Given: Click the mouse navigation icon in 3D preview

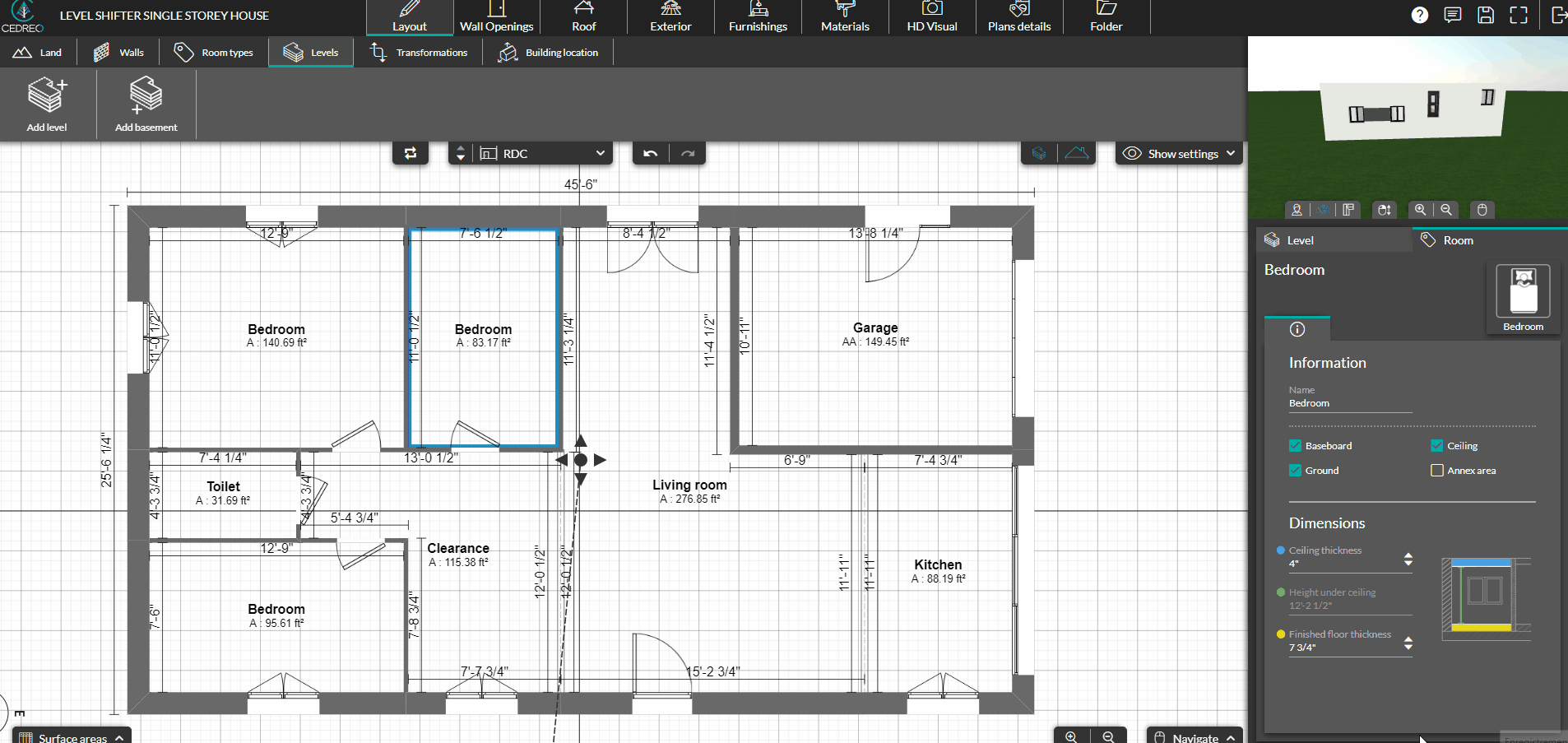Looking at the screenshot, I should (x=1482, y=210).
